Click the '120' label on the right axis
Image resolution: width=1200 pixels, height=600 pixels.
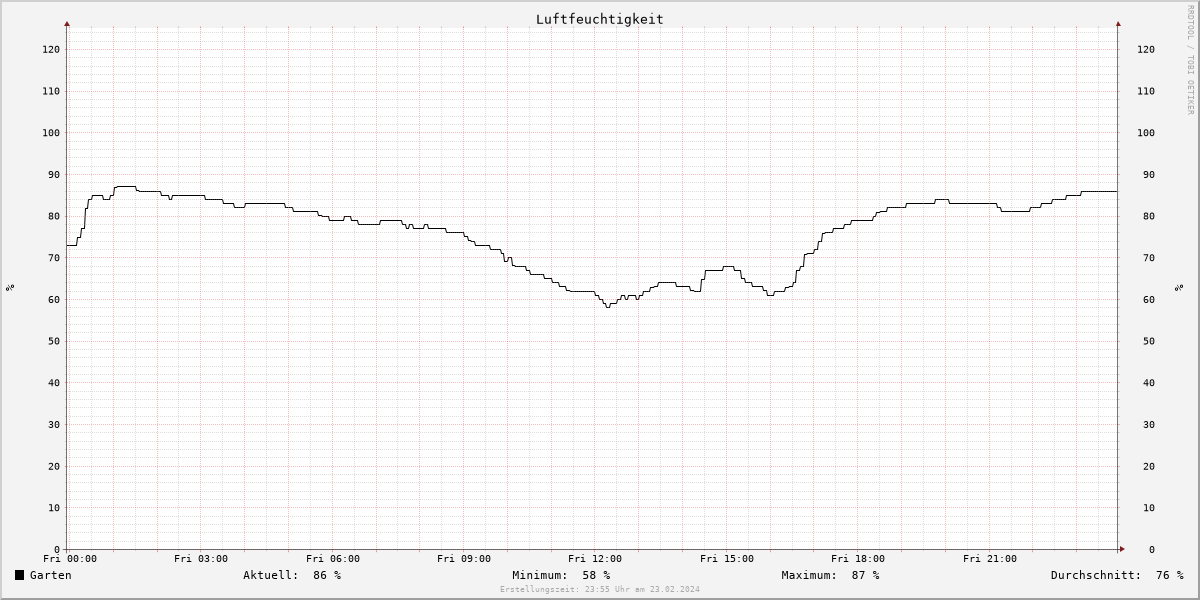[x=1146, y=49]
